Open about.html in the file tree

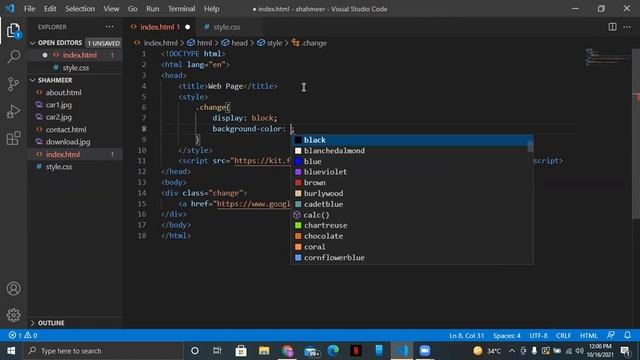[x=63, y=93]
